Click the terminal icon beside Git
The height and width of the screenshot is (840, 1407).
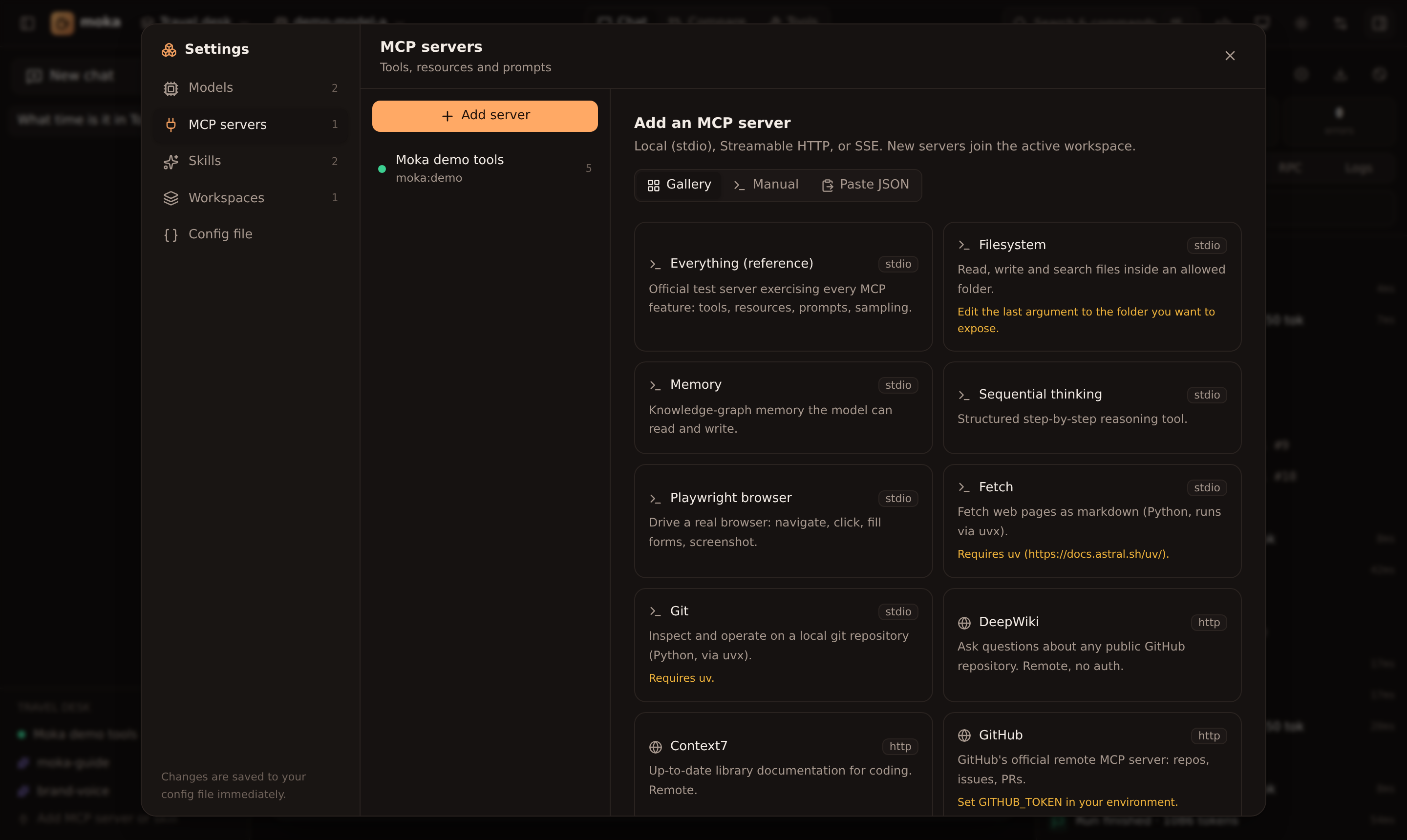655,611
